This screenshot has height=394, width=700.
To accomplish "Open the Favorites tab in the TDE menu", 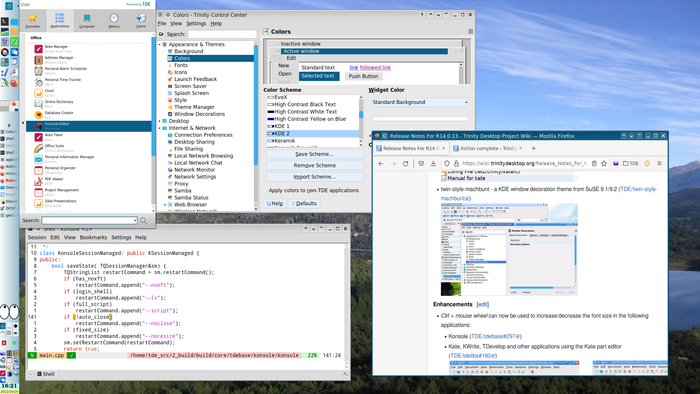I will coord(33,21).
